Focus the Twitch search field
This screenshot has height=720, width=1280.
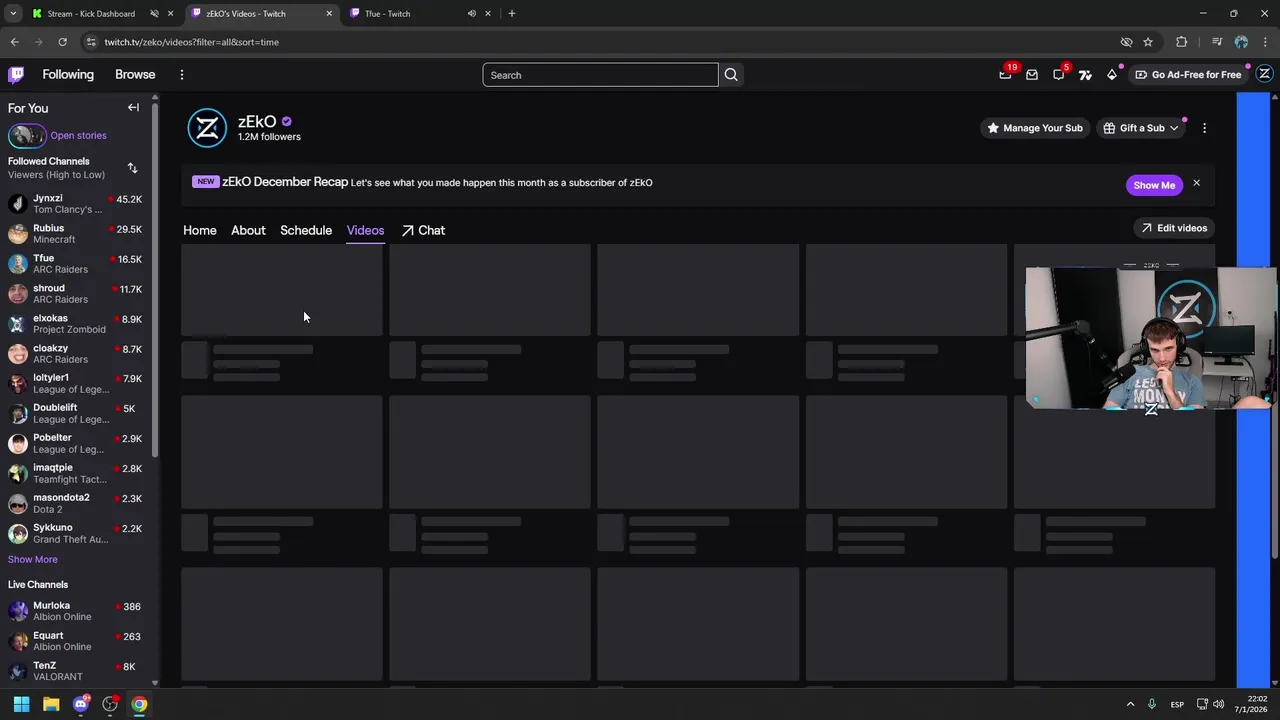click(x=600, y=75)
